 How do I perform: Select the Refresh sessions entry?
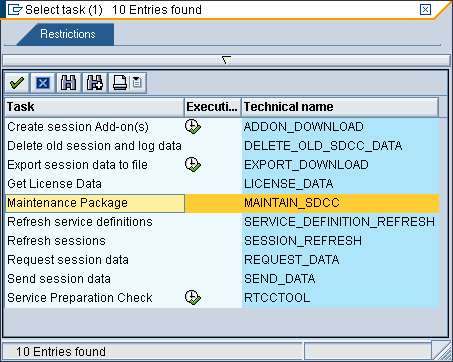56,241
